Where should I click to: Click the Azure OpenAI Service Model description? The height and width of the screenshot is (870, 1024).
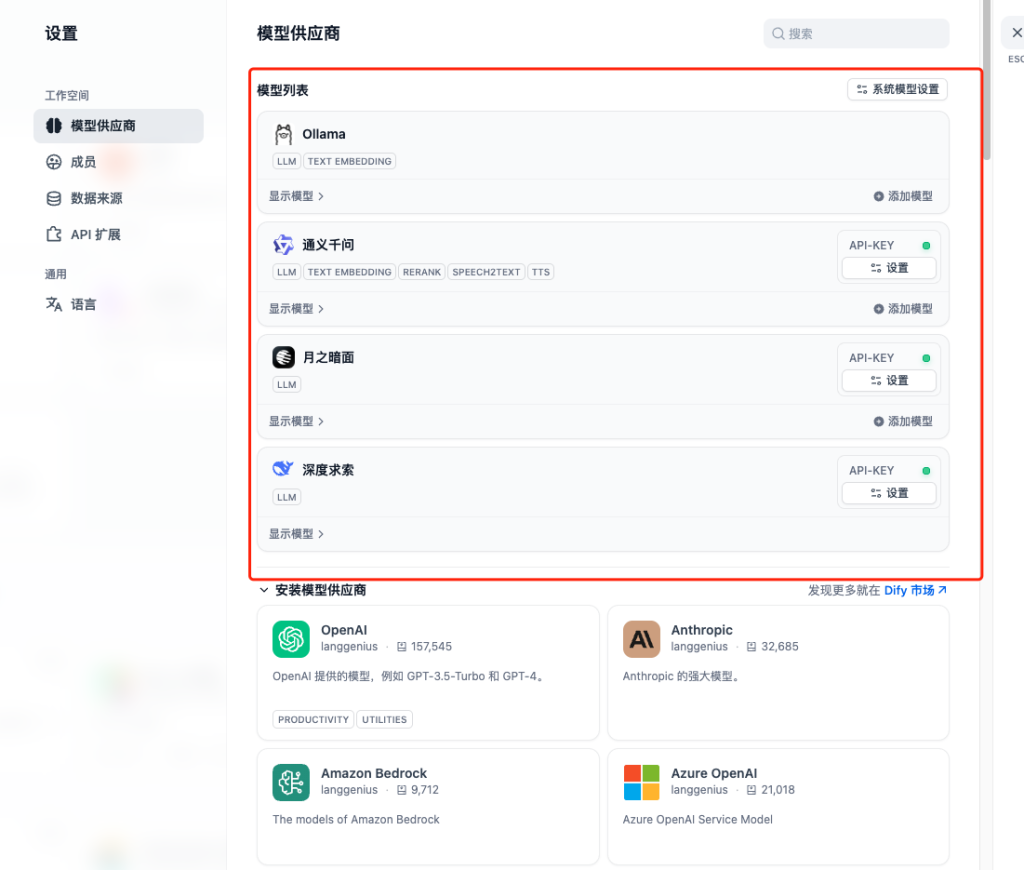[x=697, y=820]
